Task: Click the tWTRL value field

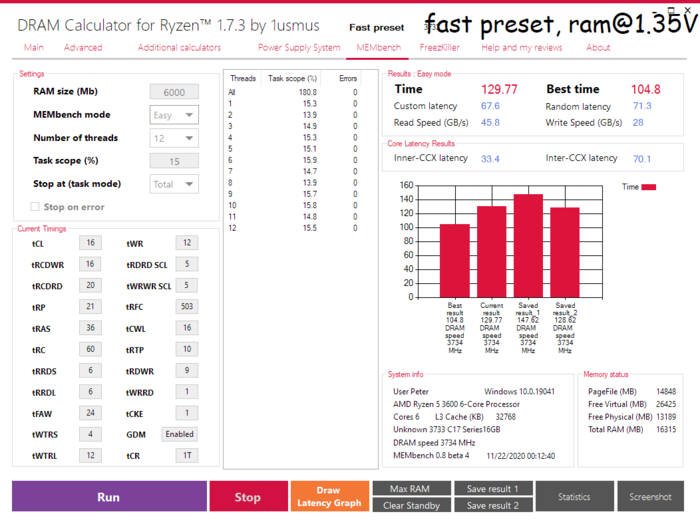Action: 91,455
